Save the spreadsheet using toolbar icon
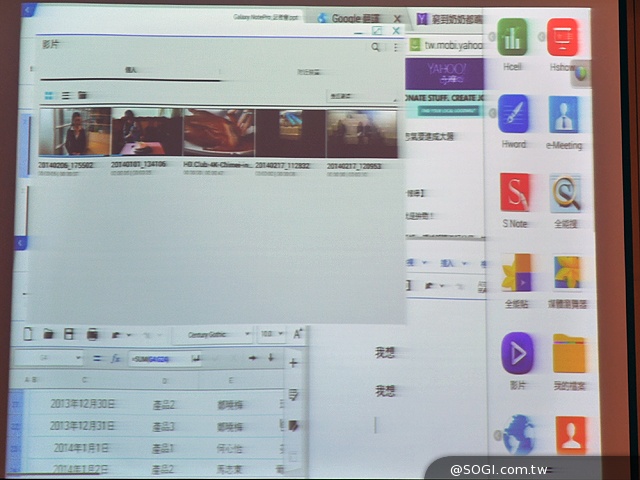This screenshot has height=480, width=640. [69, 334]
